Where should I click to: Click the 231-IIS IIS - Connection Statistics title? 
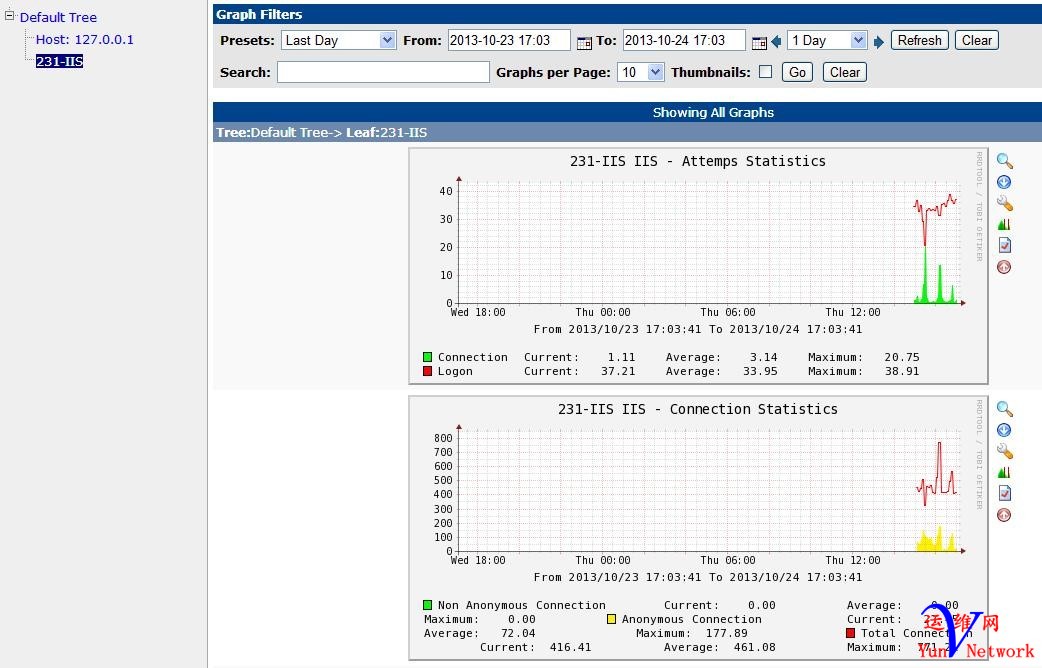pos(698,409)
